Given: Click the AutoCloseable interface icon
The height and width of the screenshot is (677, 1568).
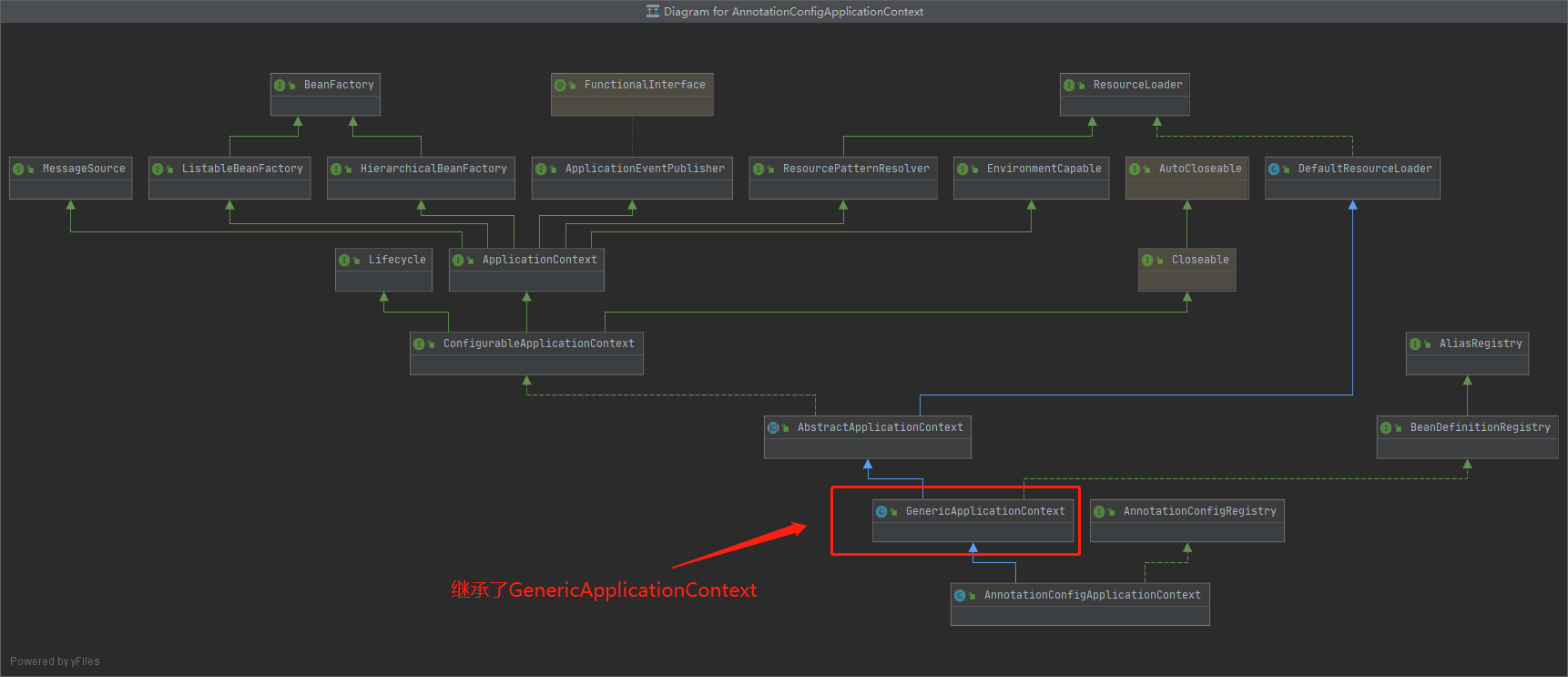Looking at the screenshot, I should [1135, 169].
